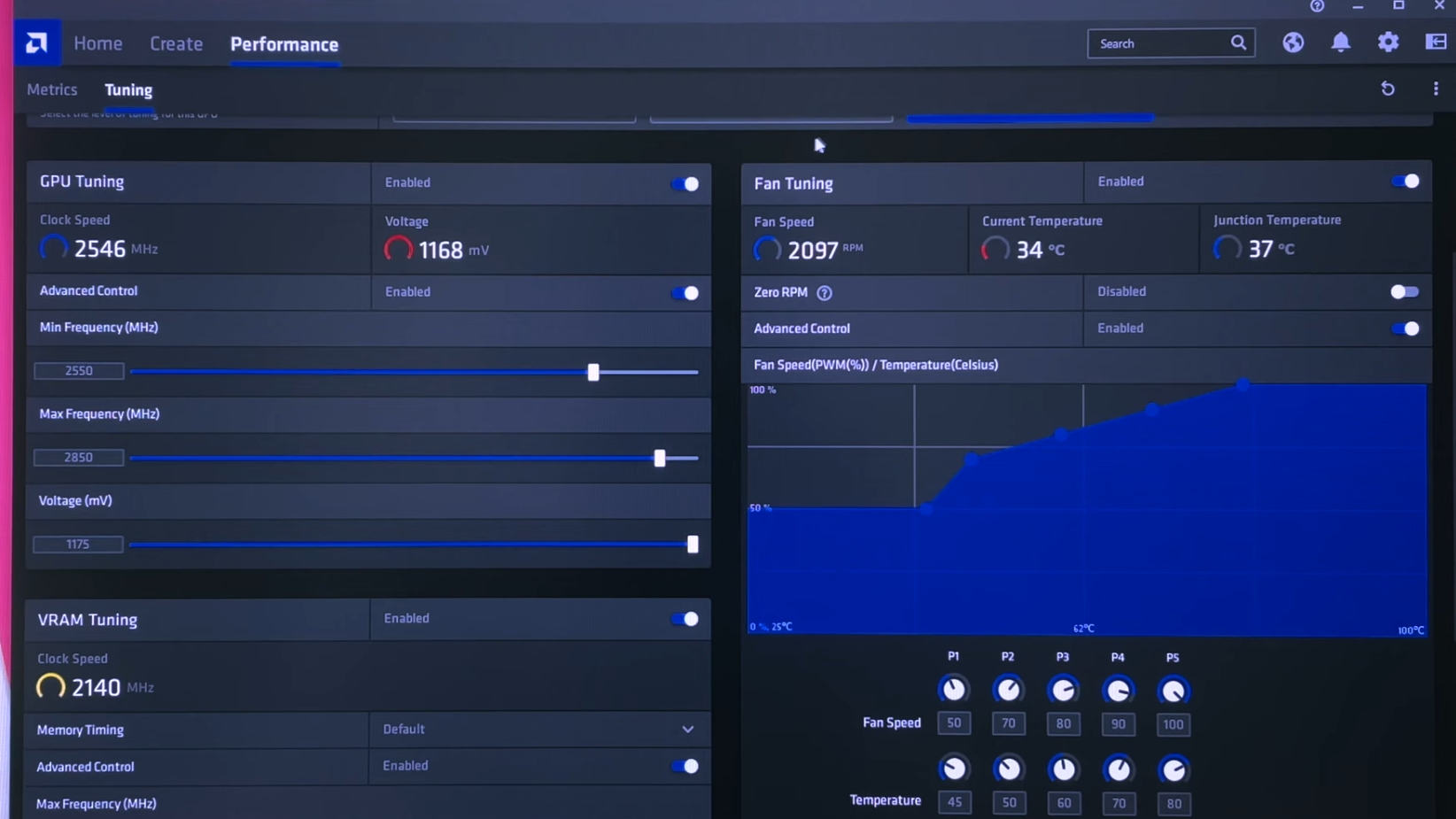The height and width of the screenshot is (819, 1456).
Task: Click the P2 fan speed dial
Action: (1008, 689)
